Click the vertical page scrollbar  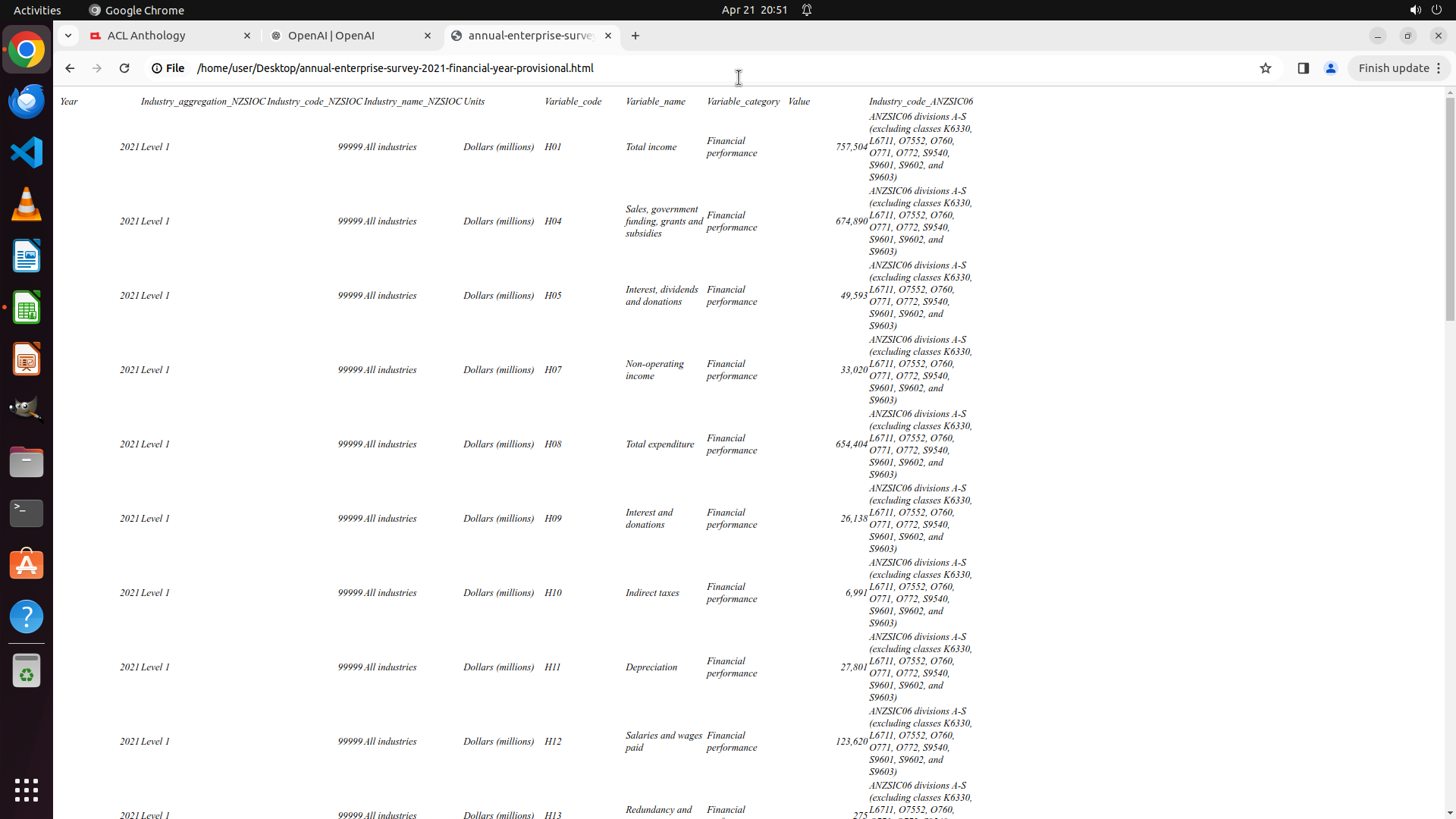(1449, 209)
